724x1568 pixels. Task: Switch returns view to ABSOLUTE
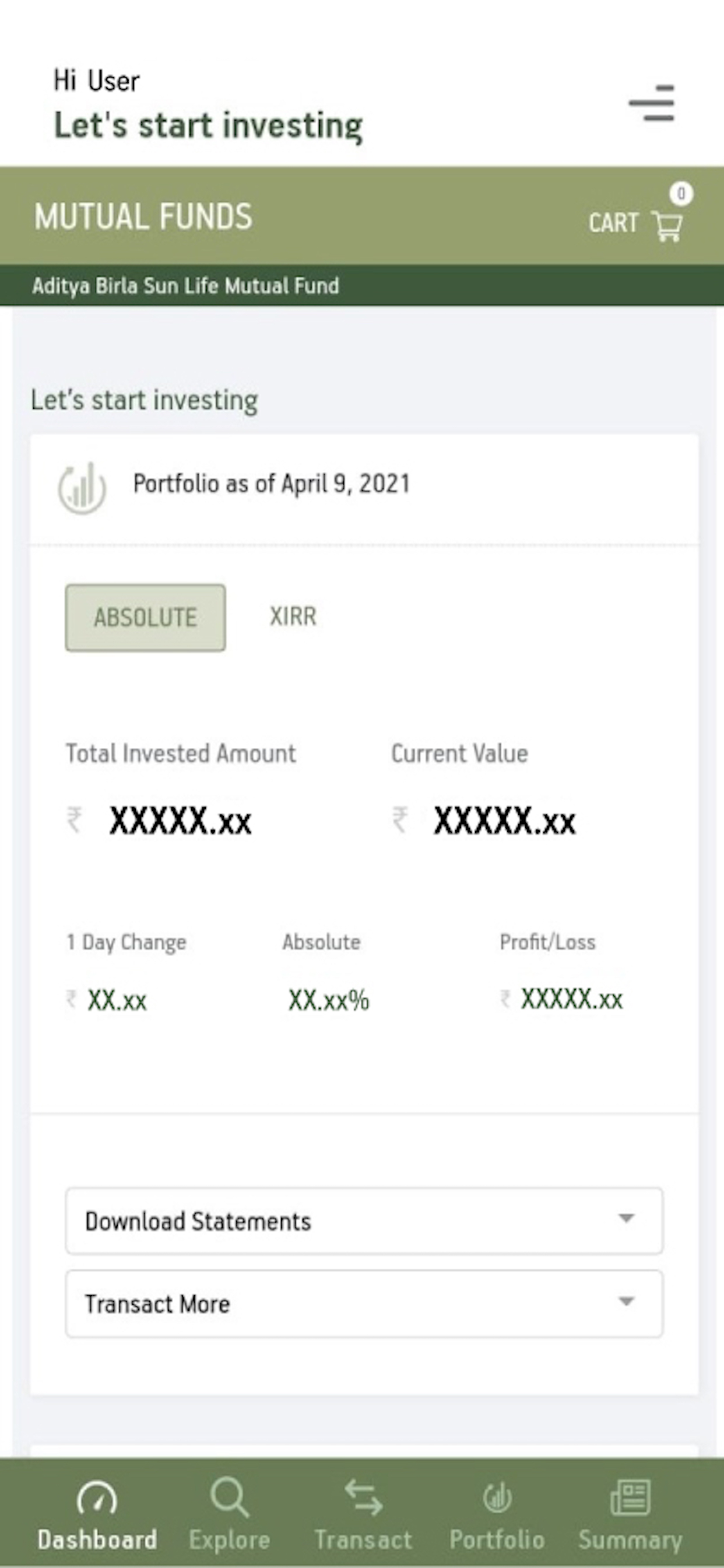[x=145, y=617]
